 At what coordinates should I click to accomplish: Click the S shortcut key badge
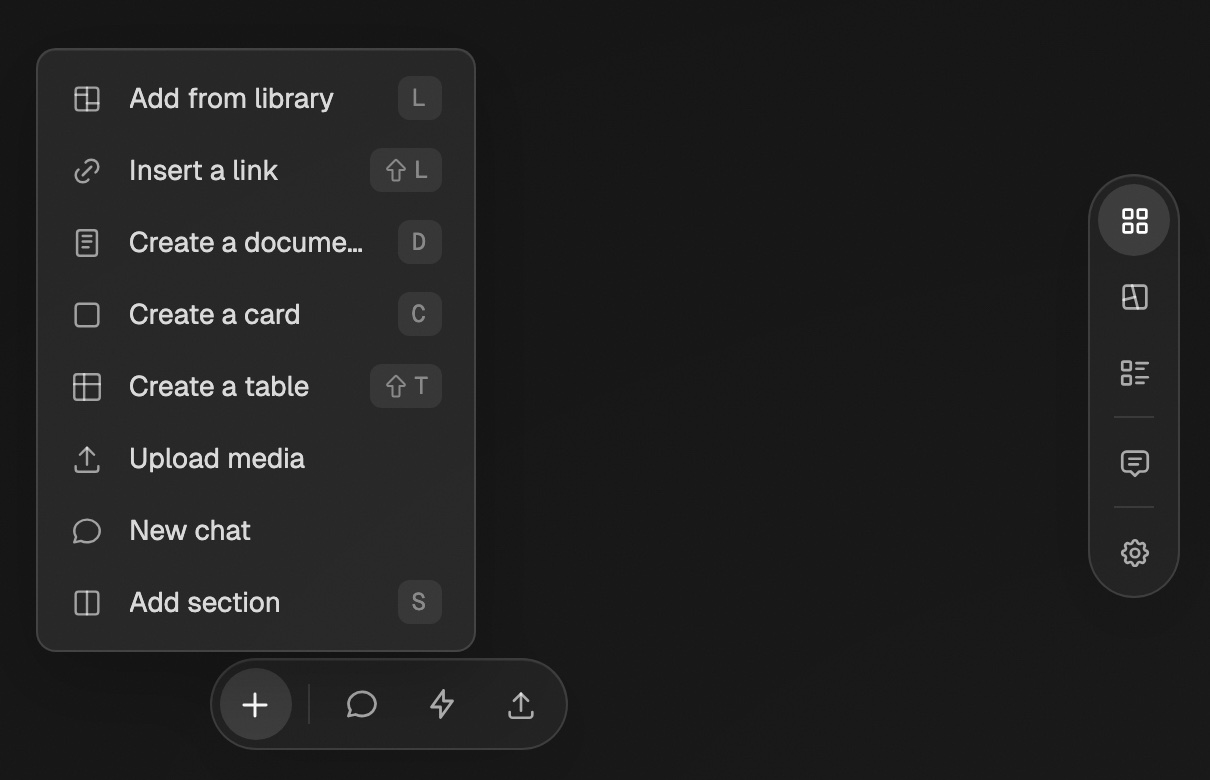point(419,602)
